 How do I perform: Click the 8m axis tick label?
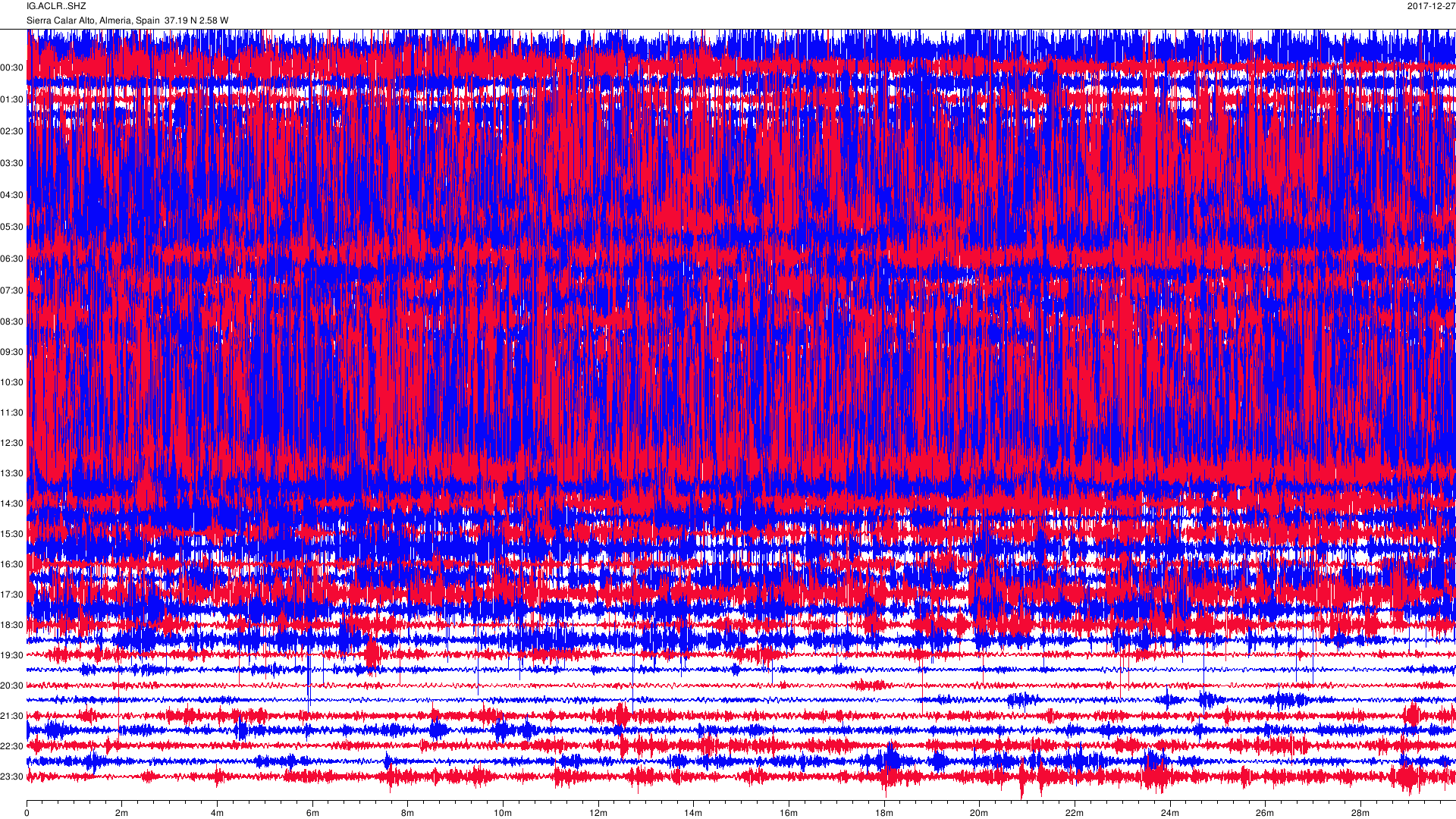coord(407,813)
